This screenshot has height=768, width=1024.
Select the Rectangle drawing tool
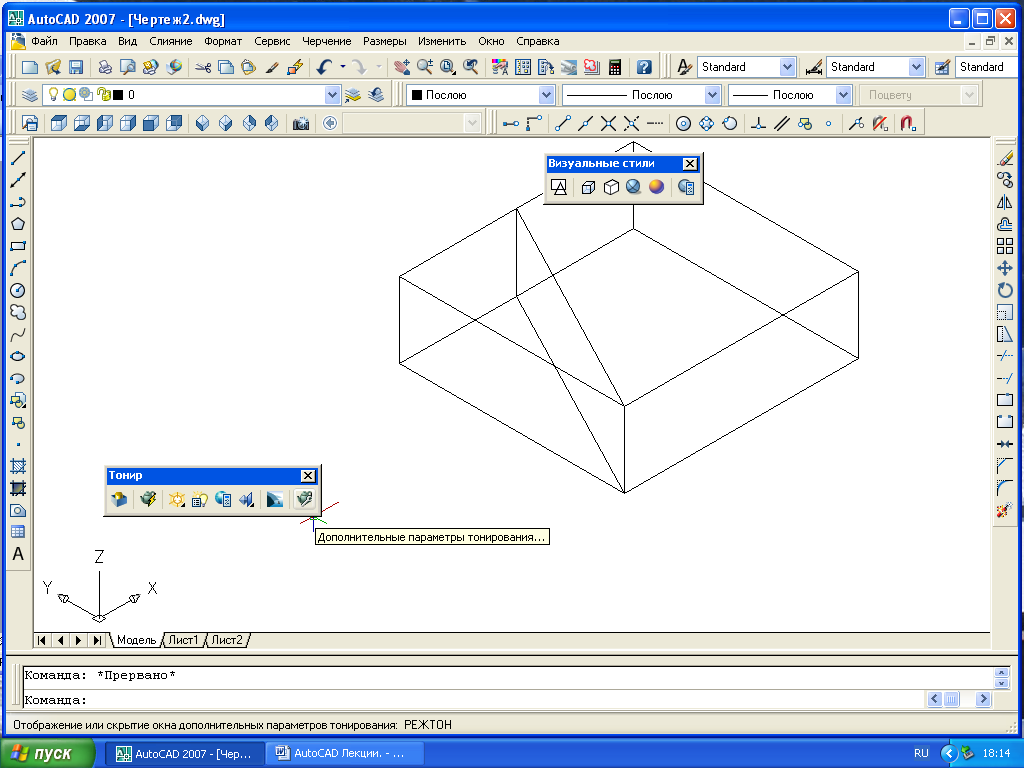(18, 246)
